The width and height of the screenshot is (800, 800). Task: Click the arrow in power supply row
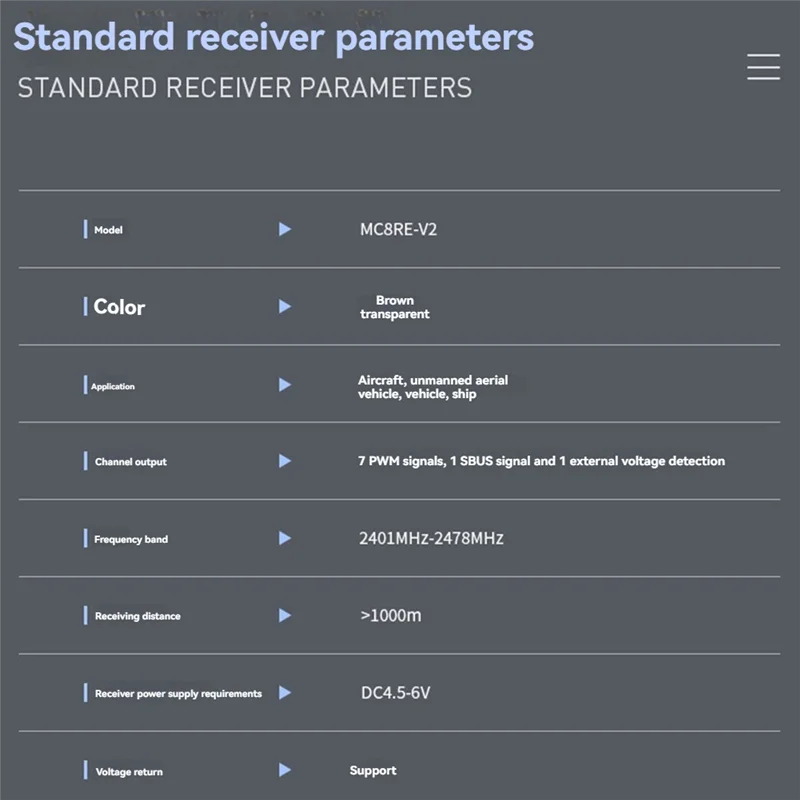click(285, 693)
